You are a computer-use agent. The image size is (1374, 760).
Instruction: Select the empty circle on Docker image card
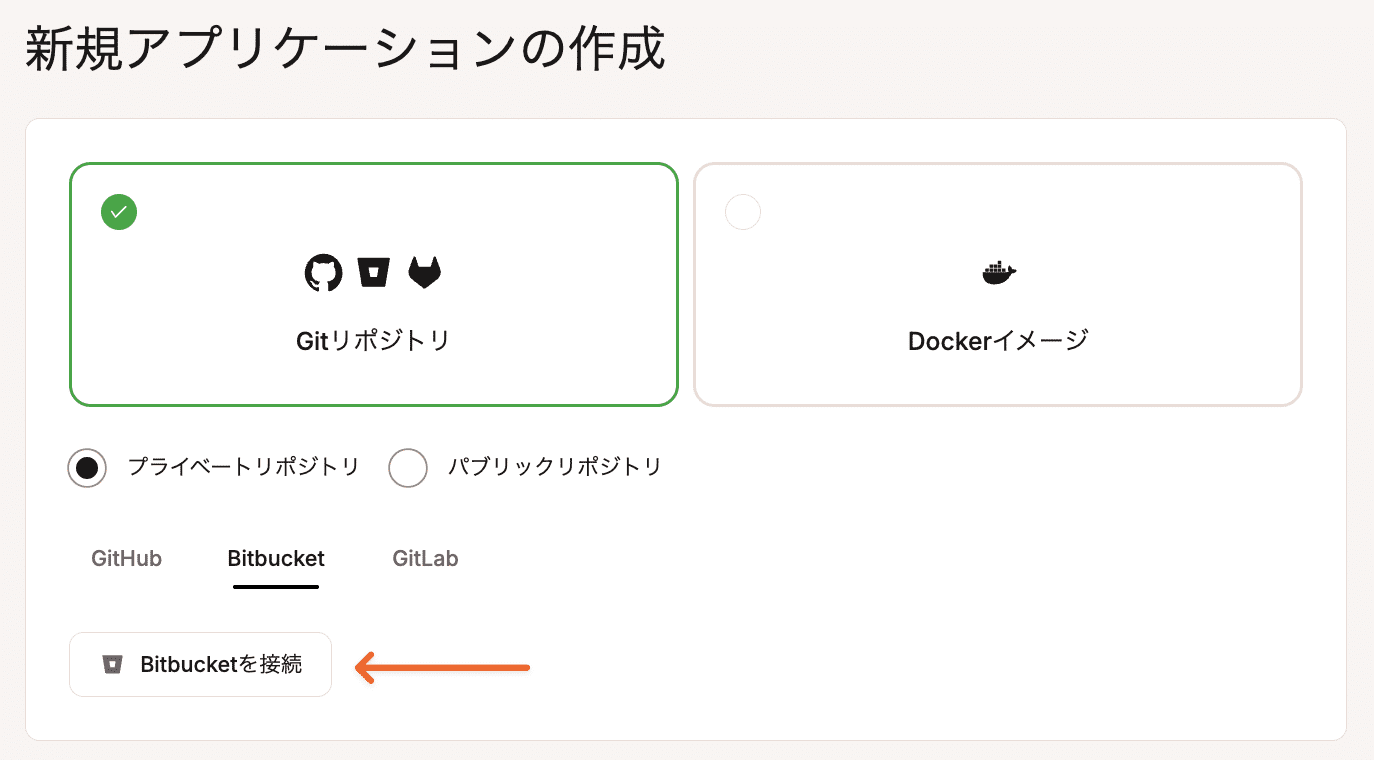[742, 212]
